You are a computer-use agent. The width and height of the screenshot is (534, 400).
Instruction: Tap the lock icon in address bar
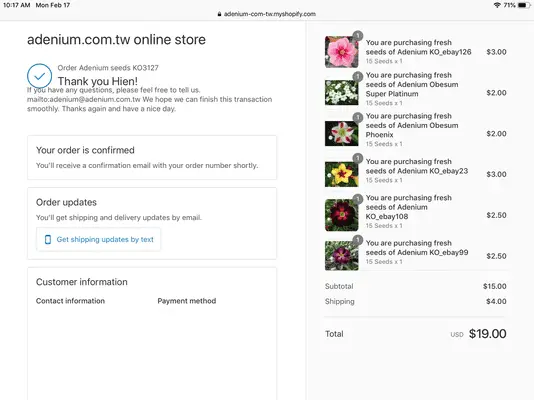tap(219, 14)
